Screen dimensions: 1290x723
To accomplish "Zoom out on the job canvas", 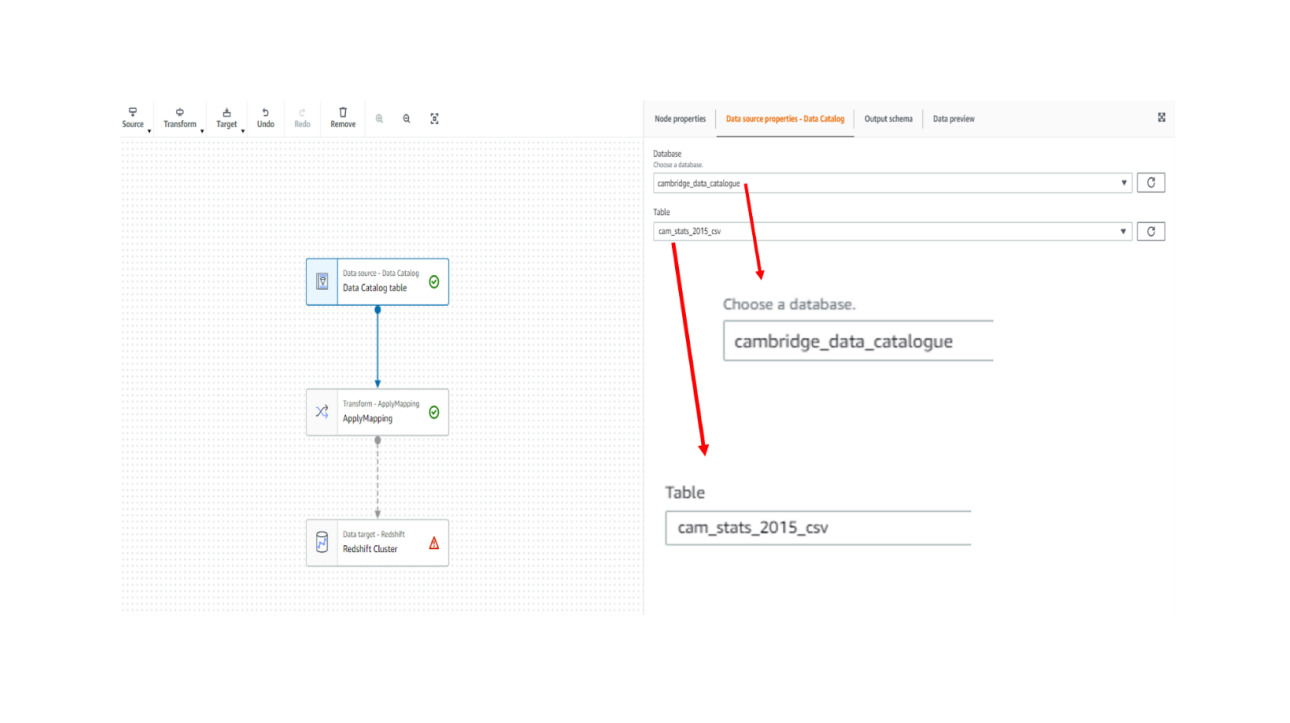I will pos(406,118).
